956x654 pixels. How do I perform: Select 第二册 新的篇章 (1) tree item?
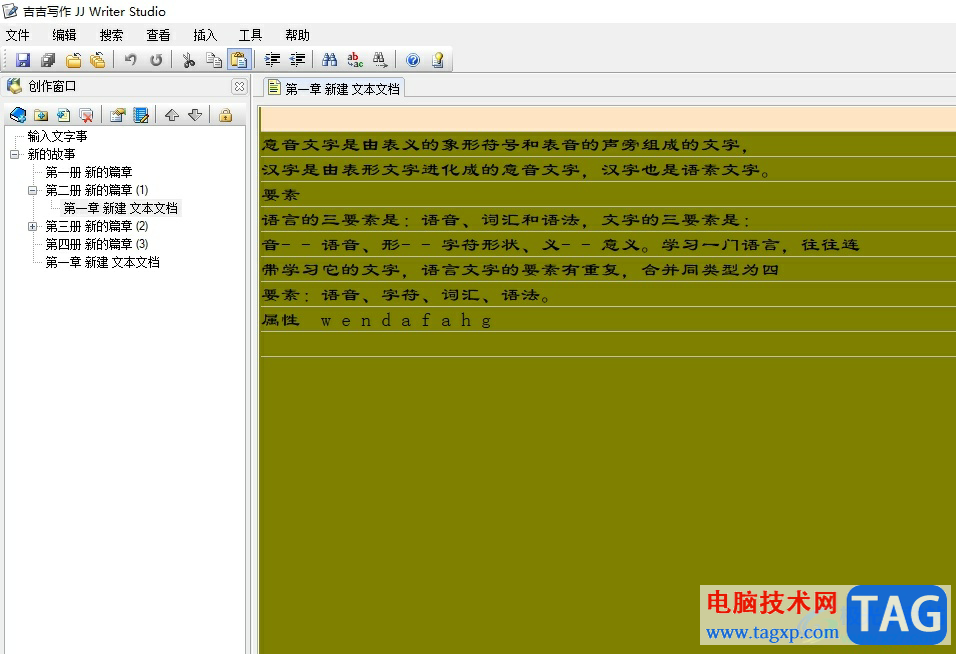tap(96, 190)
